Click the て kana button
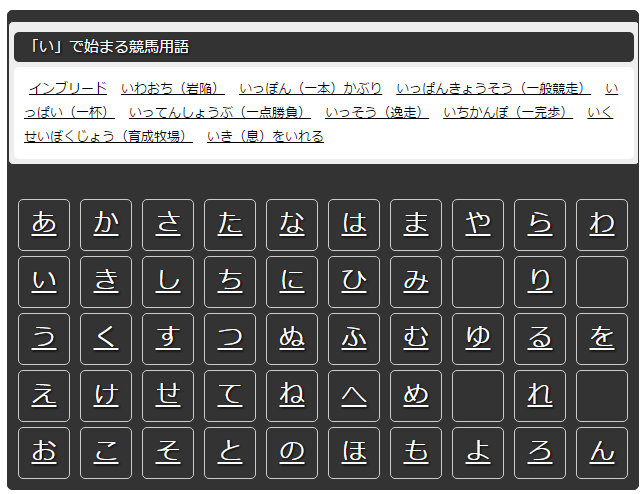The width and height of the screenshot is (644, 494). click(x=230, y=396)
